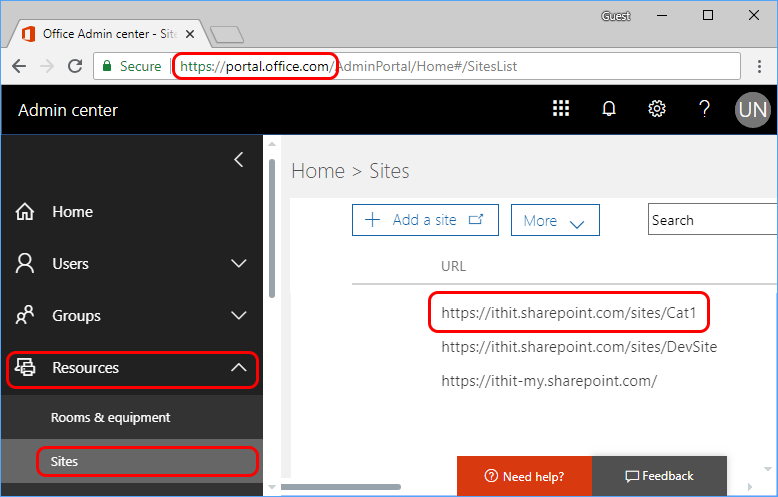Screen dimensions: 778x497
Task: Click the browser address bar
Action: [417, 66]
